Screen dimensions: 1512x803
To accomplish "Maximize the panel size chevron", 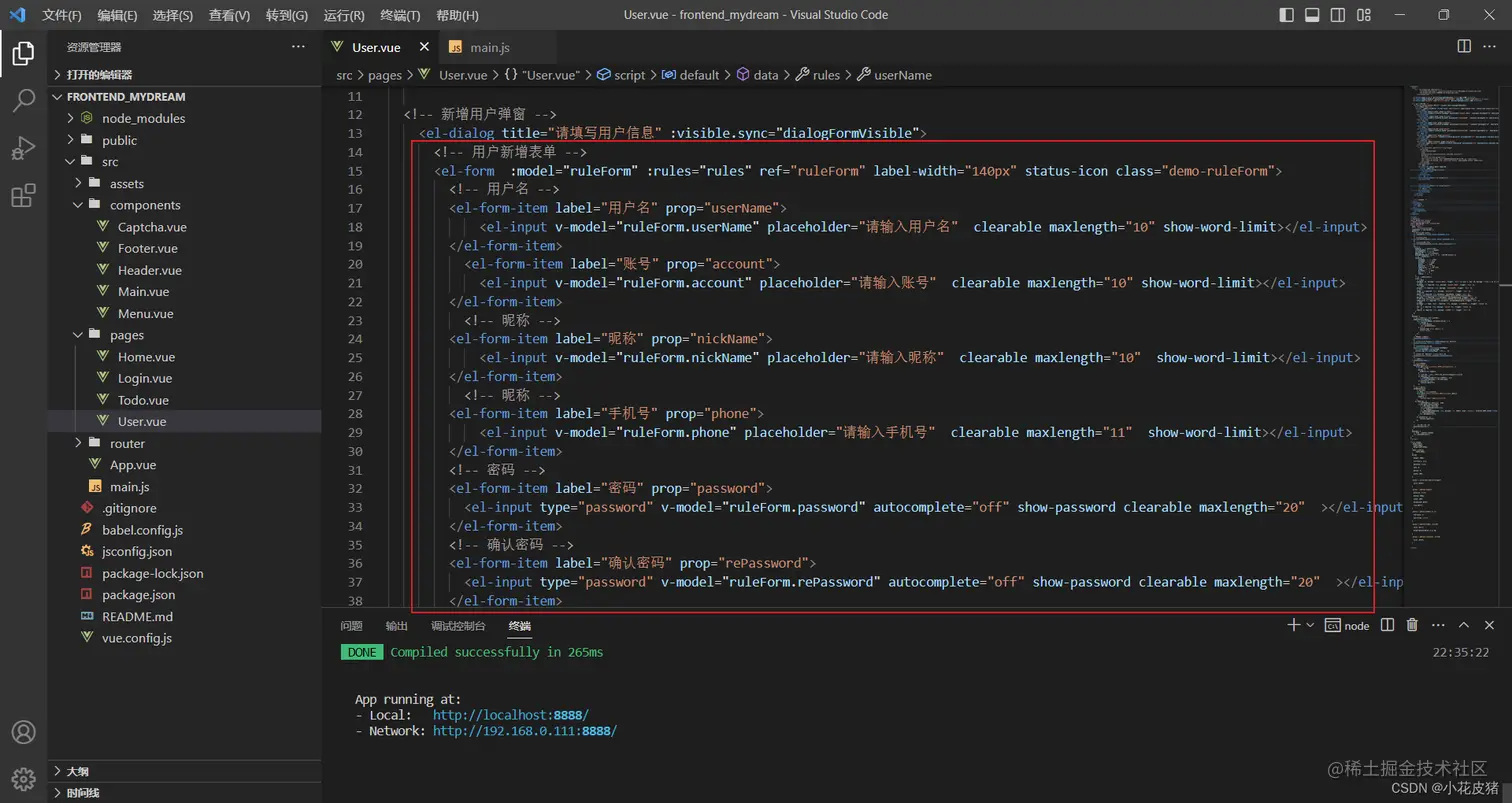I will pos(1463,625).
